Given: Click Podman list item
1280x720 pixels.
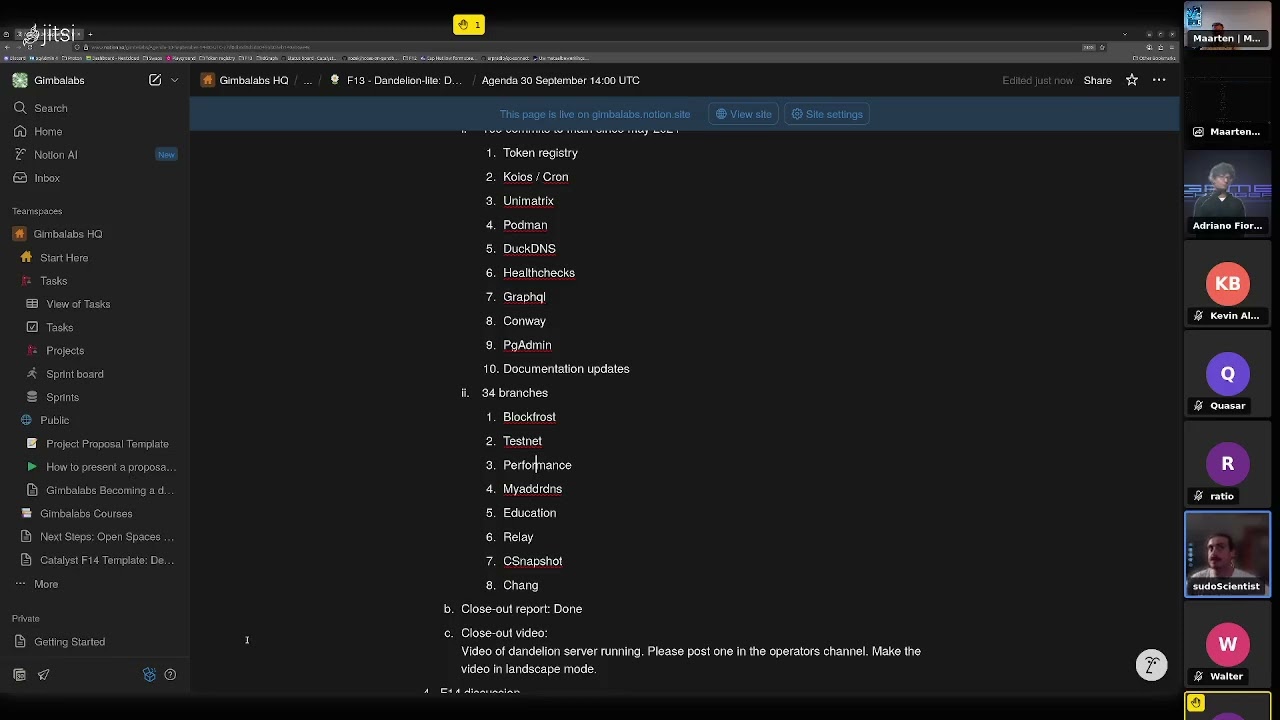Looking at the screenshot, I should point(525,225).
